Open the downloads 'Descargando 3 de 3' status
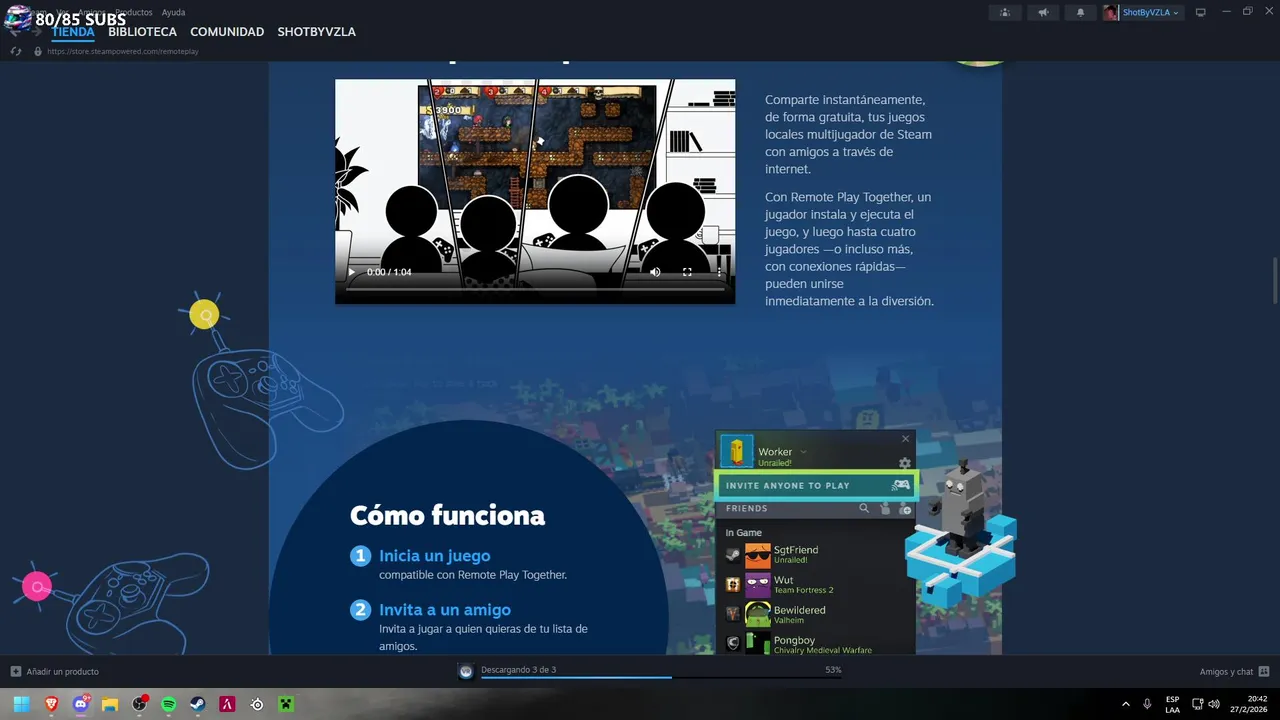1280x720 pixels. click(x=519, y=670)
